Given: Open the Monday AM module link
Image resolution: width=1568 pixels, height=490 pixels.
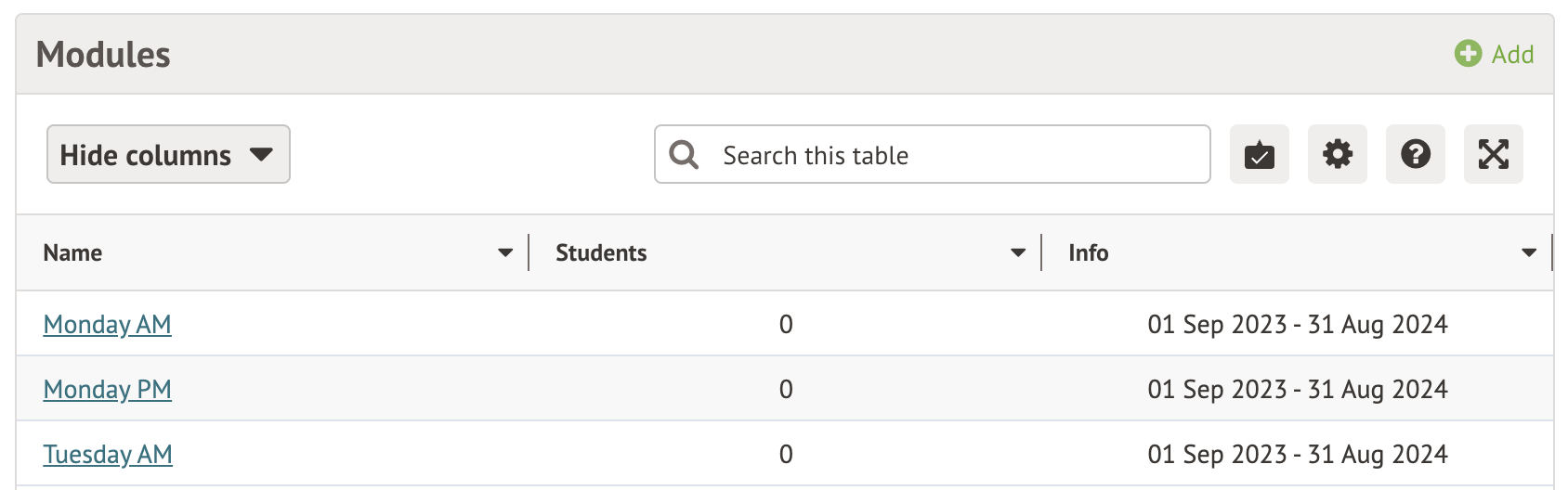Looking at the screenshot, I should click(x=107, y=325).
